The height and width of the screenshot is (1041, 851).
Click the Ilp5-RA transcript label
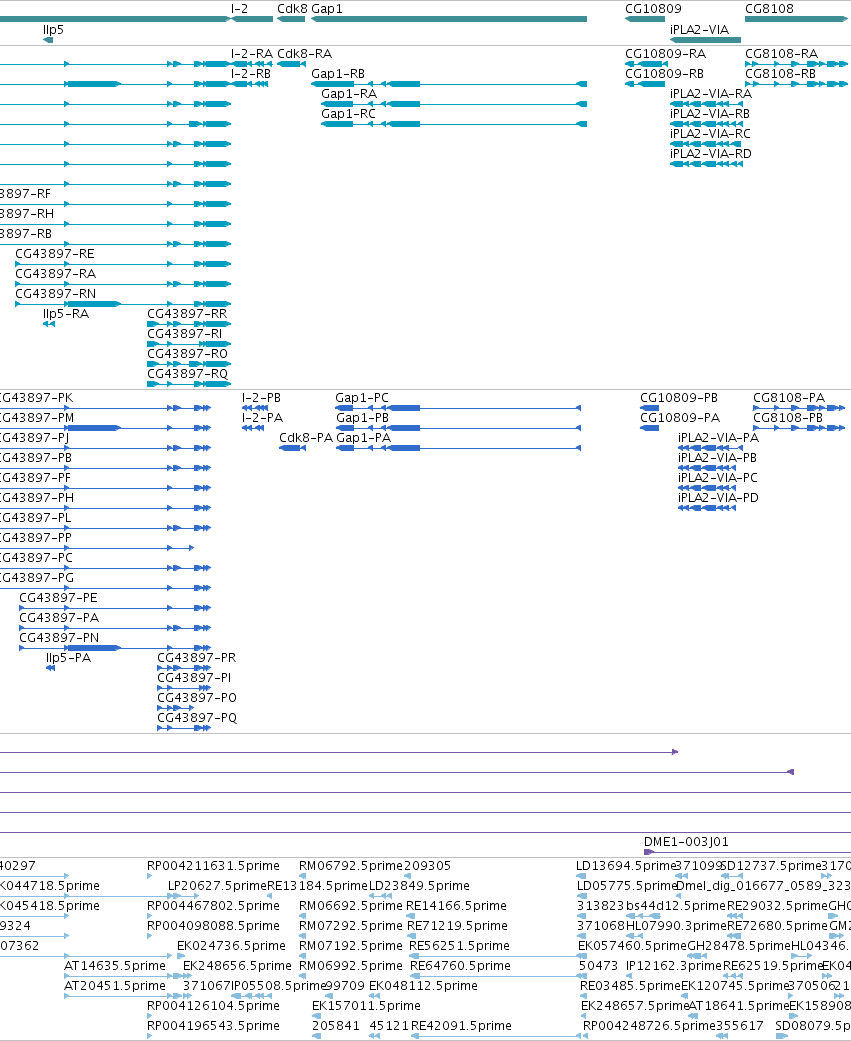(x=66, y=314)
